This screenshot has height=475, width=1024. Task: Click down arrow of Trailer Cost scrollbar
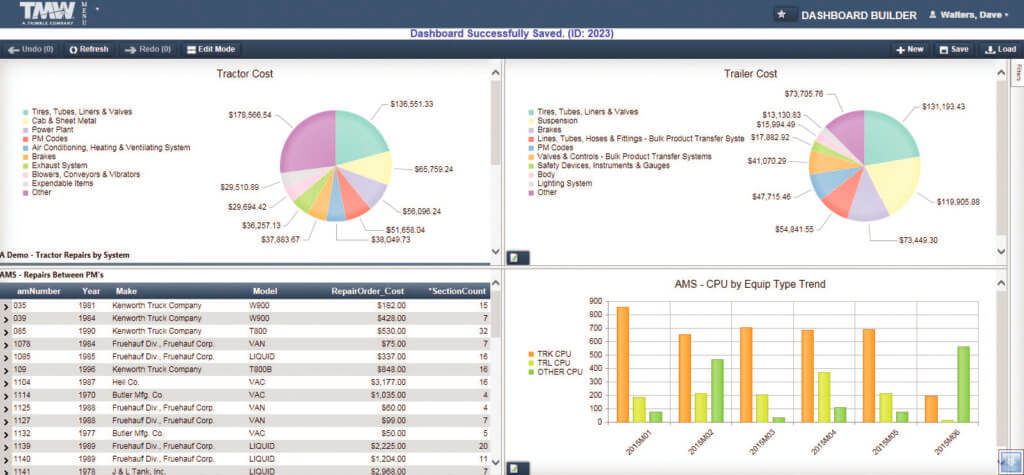coord(1002,252)
